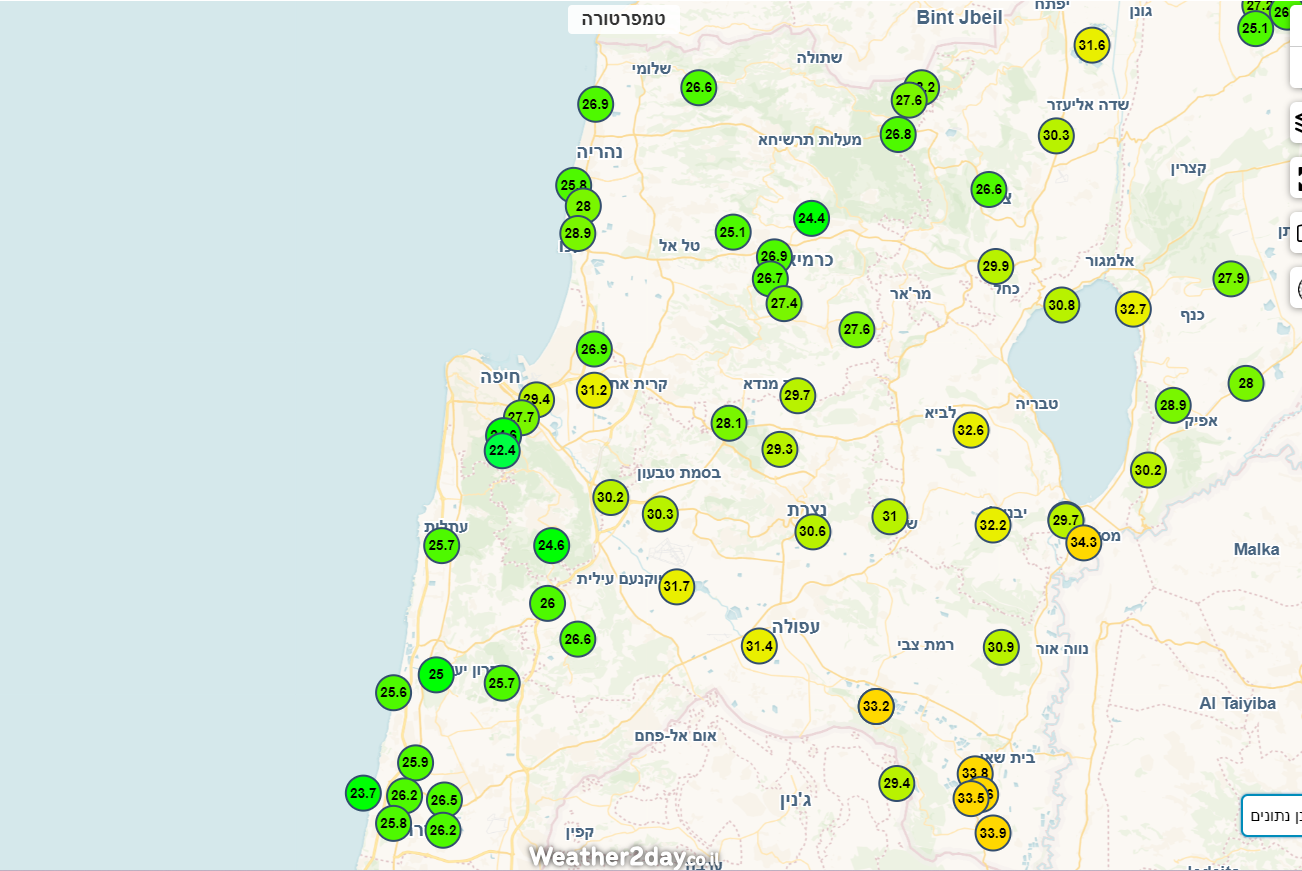Click the Al Taiyiba map label

[1238, 703]
